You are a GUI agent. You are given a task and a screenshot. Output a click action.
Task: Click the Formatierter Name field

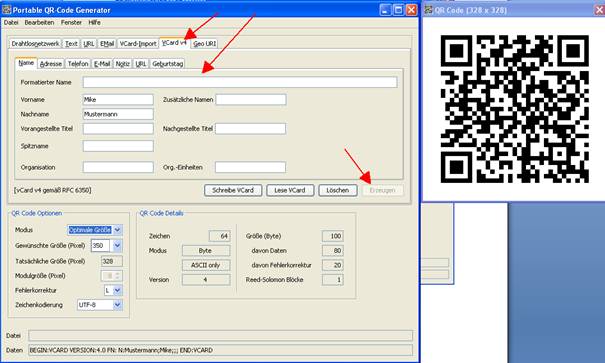coord(240,82)
